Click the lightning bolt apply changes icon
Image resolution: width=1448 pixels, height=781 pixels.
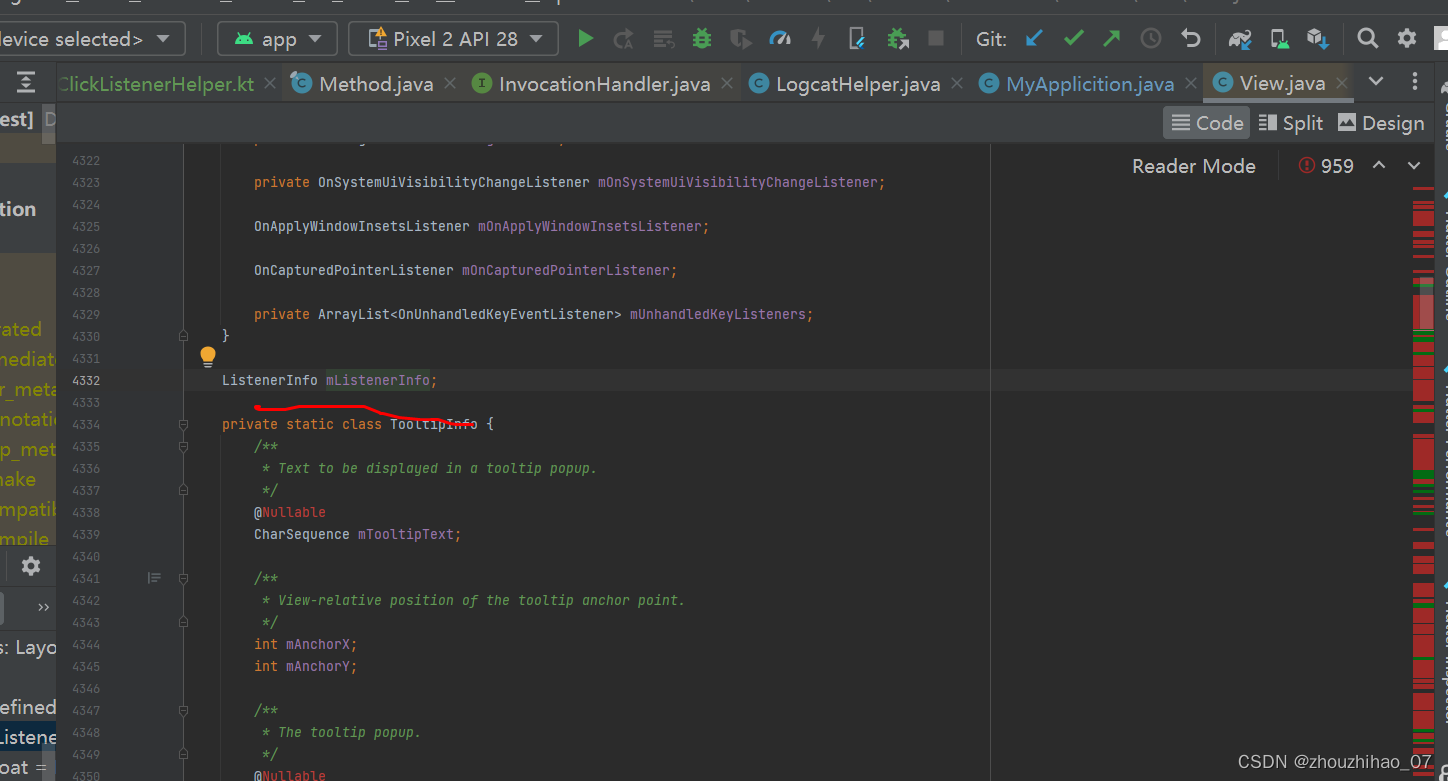(x=818, y=39)
